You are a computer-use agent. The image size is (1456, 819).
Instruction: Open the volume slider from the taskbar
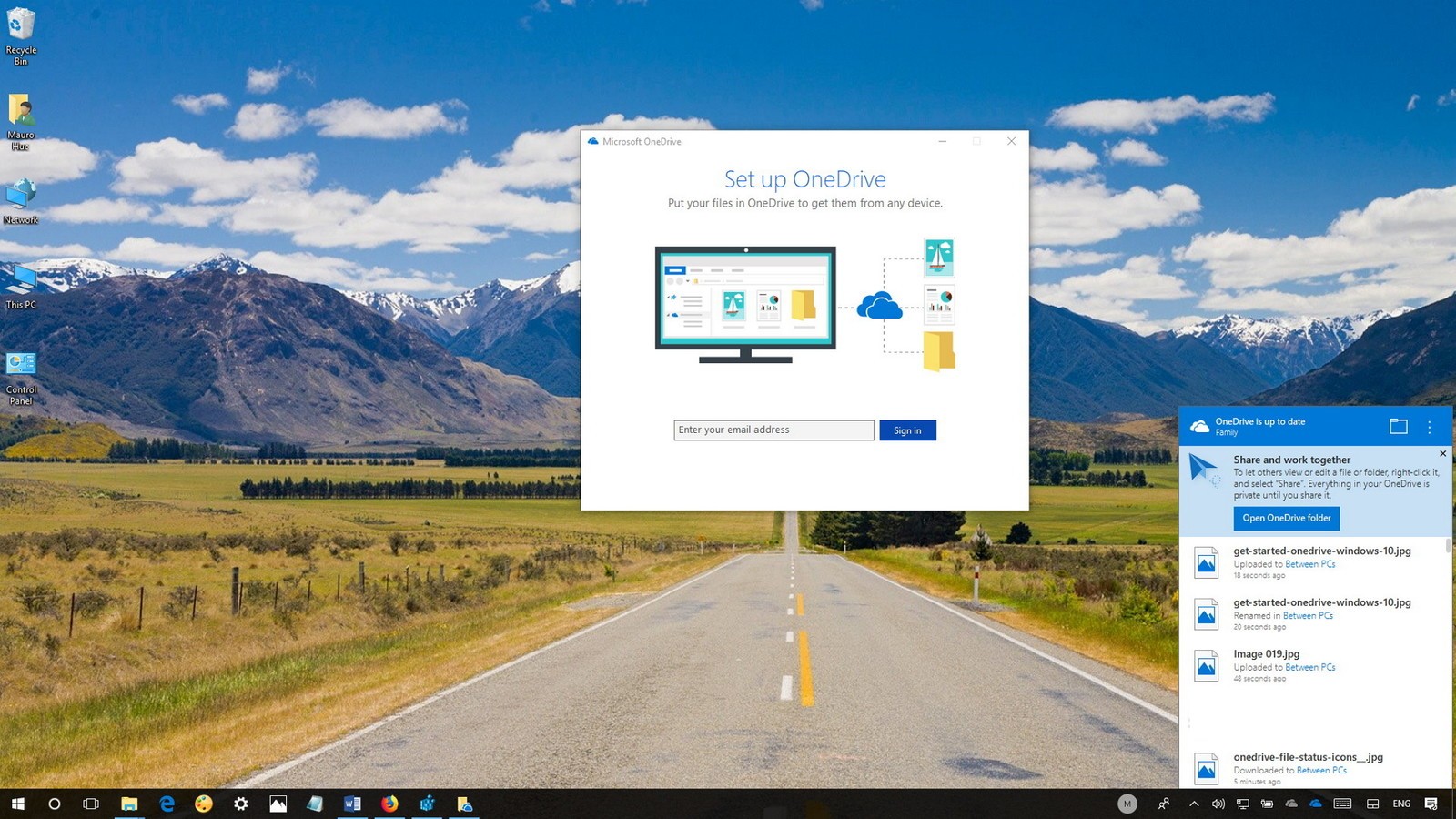point(1218,804)
